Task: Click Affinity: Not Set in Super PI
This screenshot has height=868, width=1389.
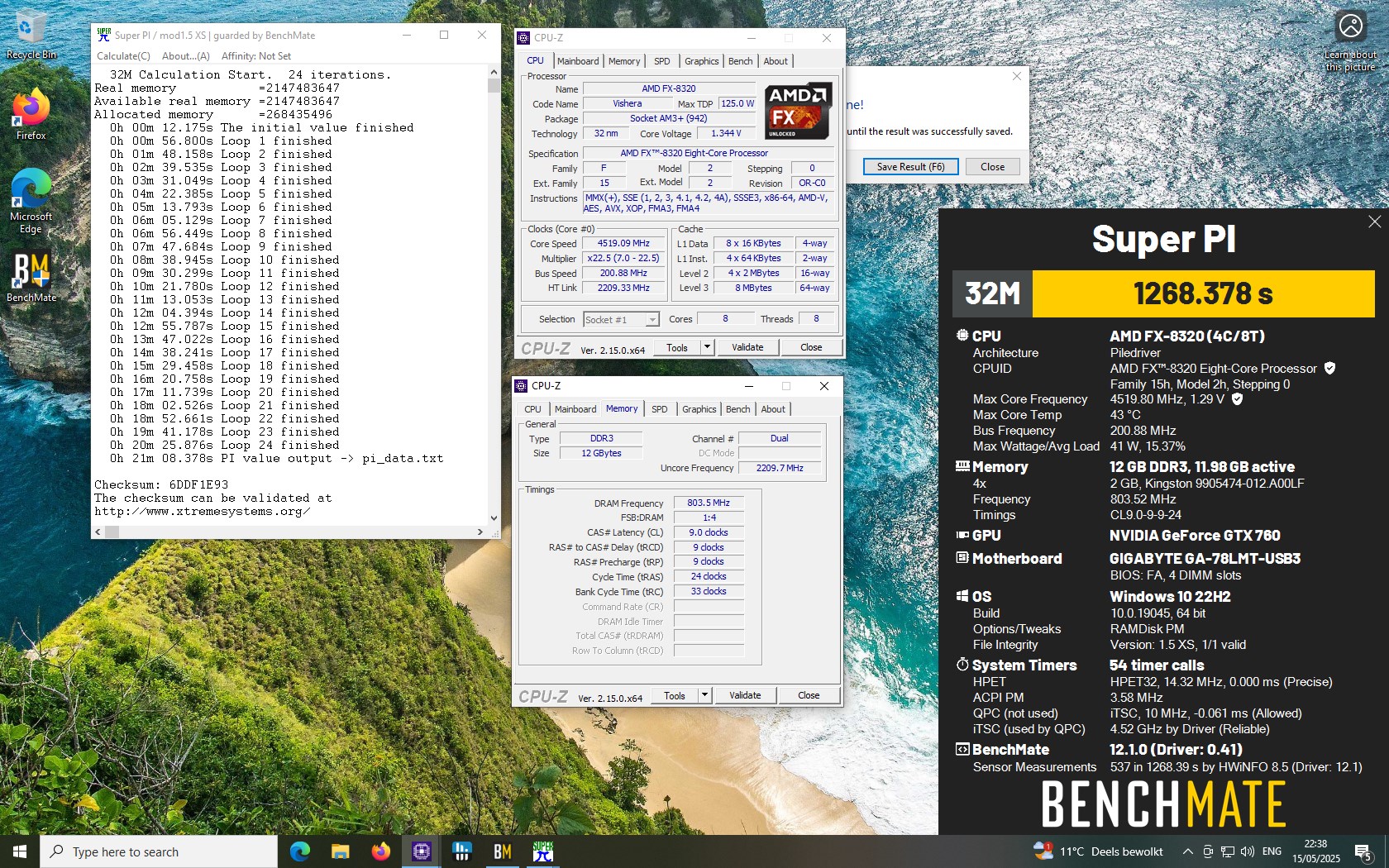Action: (256, 56)
